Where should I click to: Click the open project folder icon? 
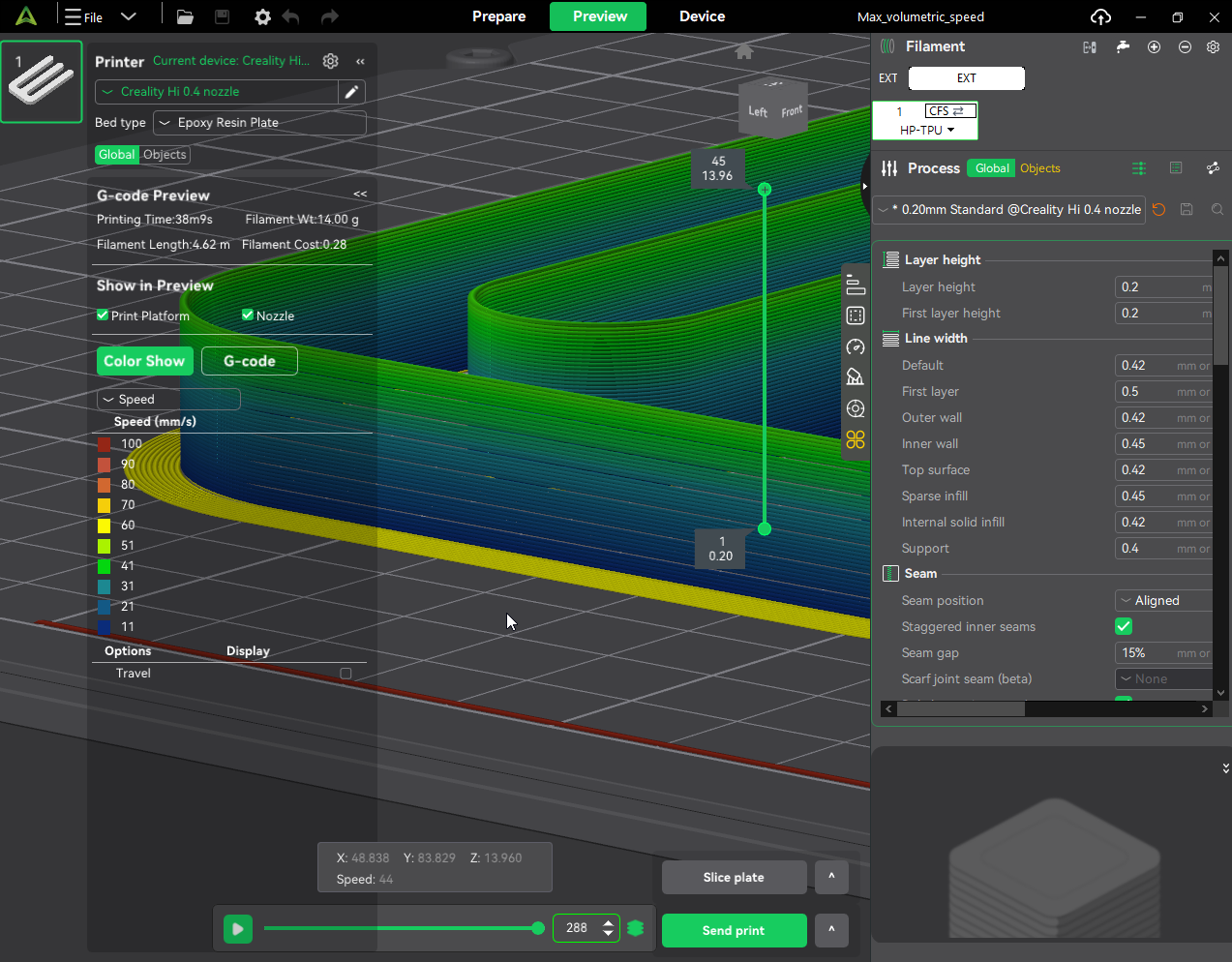[185, 16]
